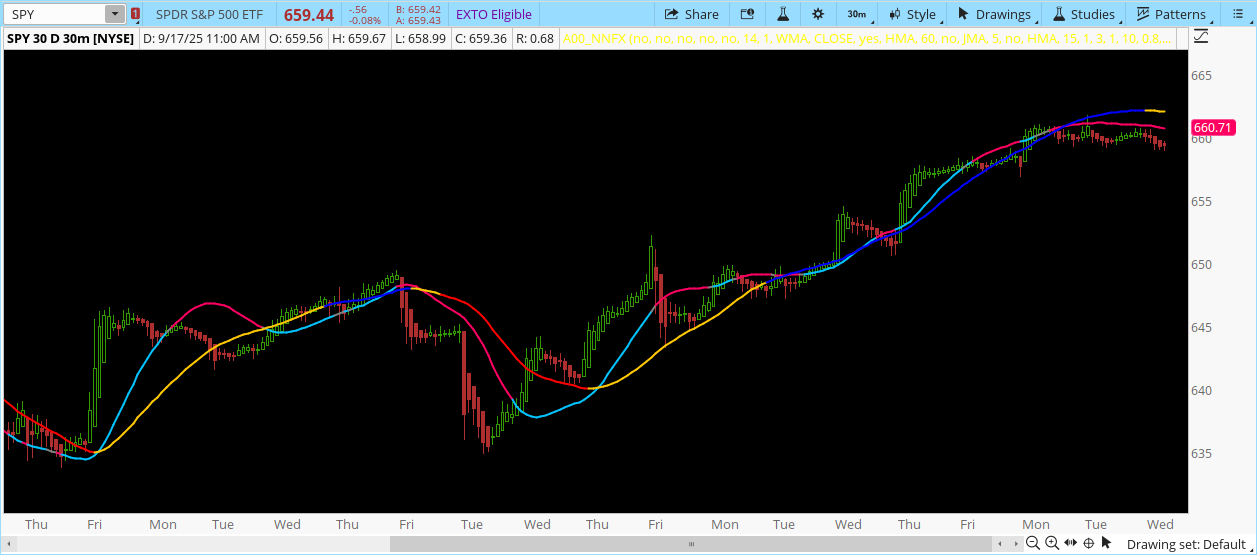The width and height of the screenshot is (1257, 555).
Task: Click the left arrow beside the zoom icons
Action: coord(1000,544)
